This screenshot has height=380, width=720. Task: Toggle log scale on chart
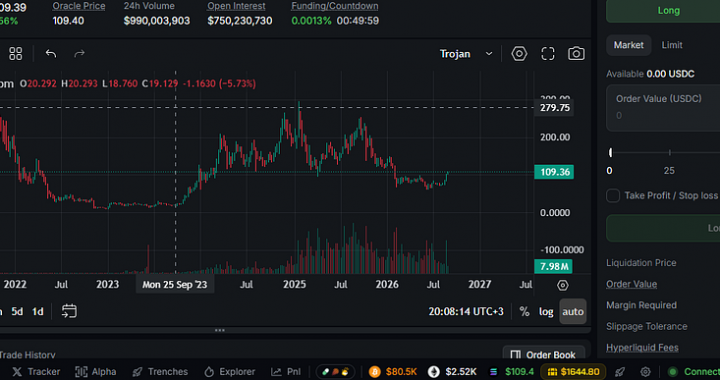[x=546, y=312]
